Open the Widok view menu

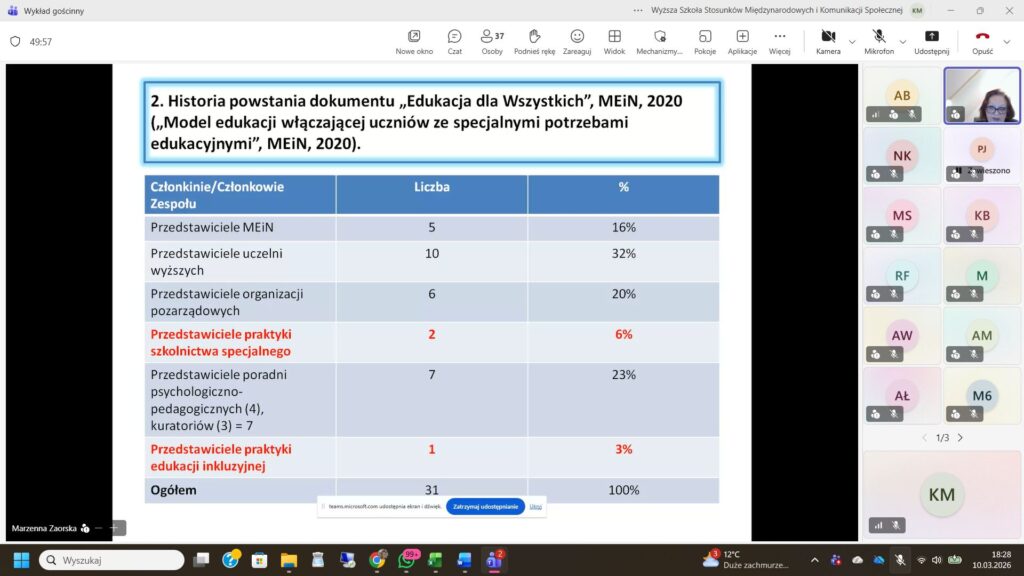click(x=614, y=41)
